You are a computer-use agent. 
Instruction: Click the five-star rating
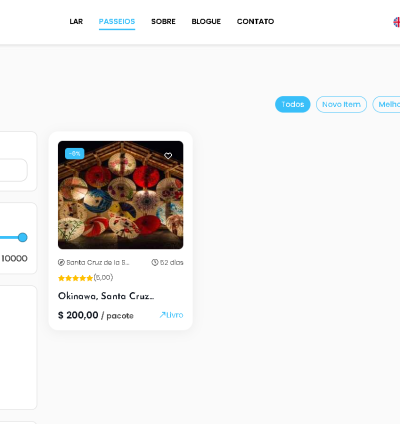pyautogui.click(x=75, y=278)
